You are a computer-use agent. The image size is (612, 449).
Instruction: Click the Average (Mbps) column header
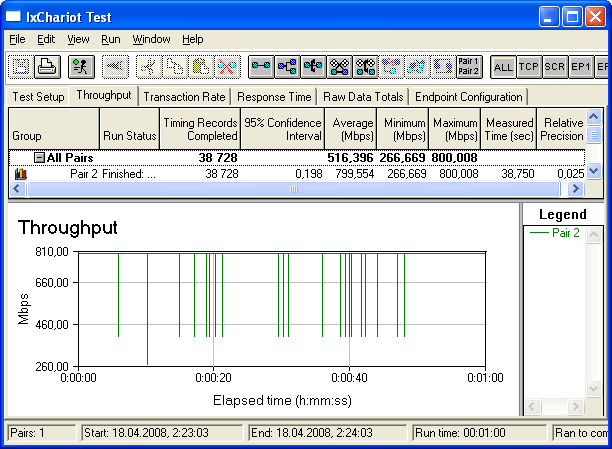pos(350,129)
